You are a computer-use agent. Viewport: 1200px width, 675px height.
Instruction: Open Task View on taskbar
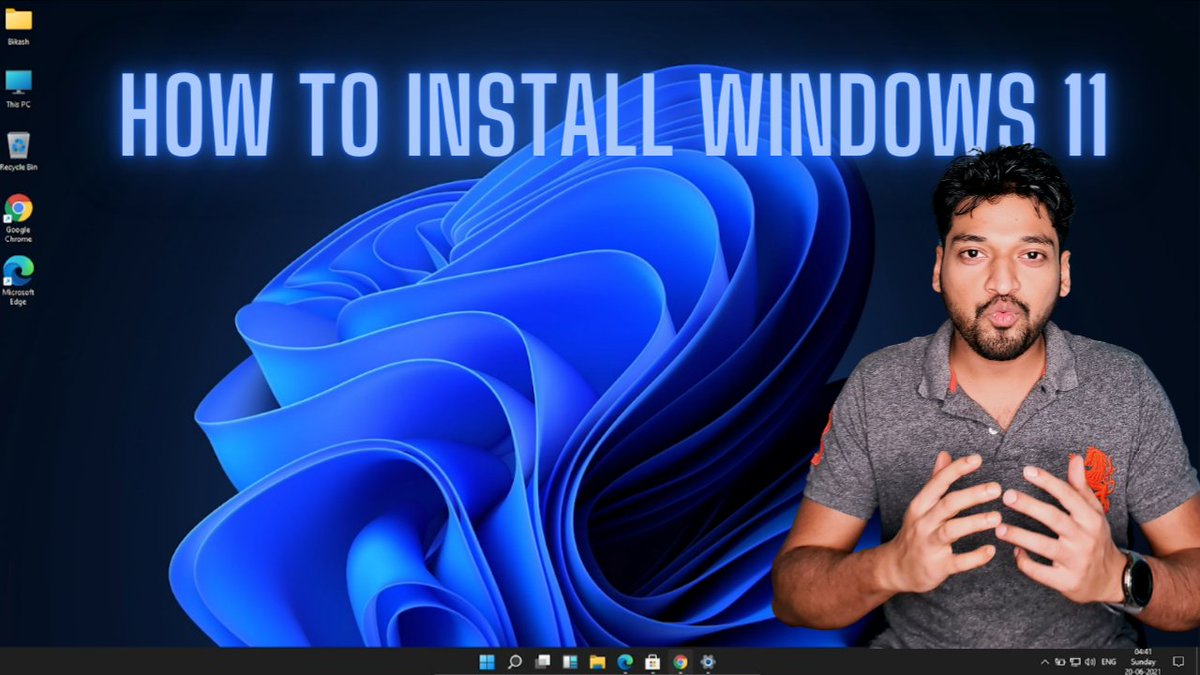[x=543, y=662]
